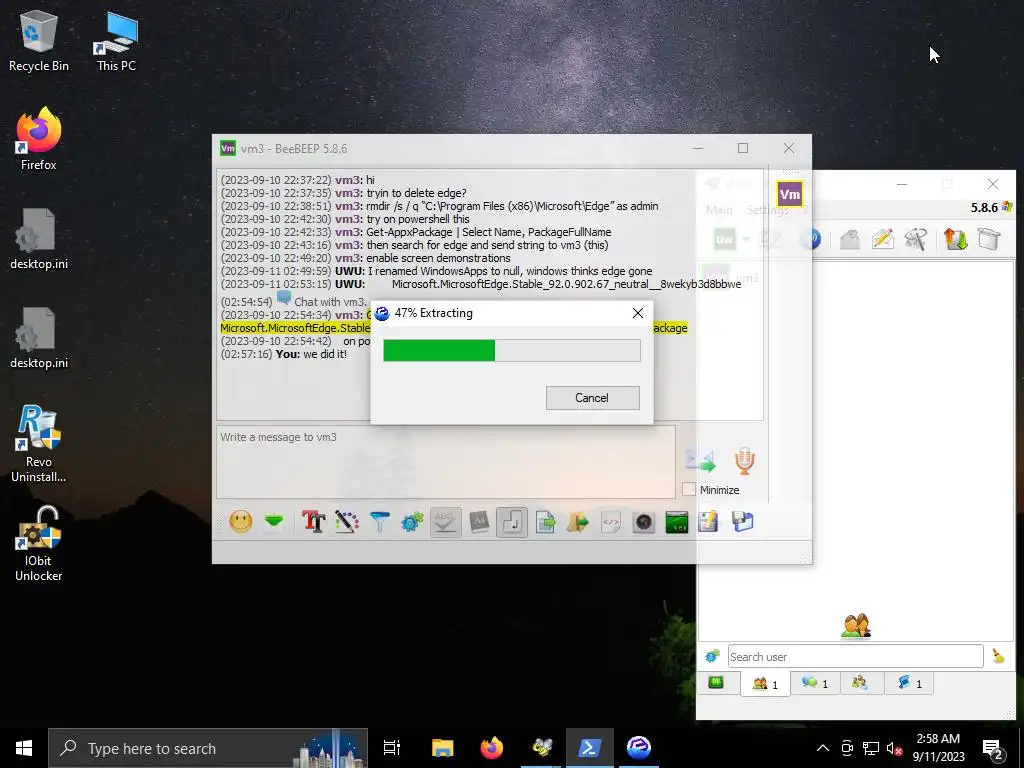Focus taskbar 'Type here to search' box
1024x768 pixels.
(208, 748)
